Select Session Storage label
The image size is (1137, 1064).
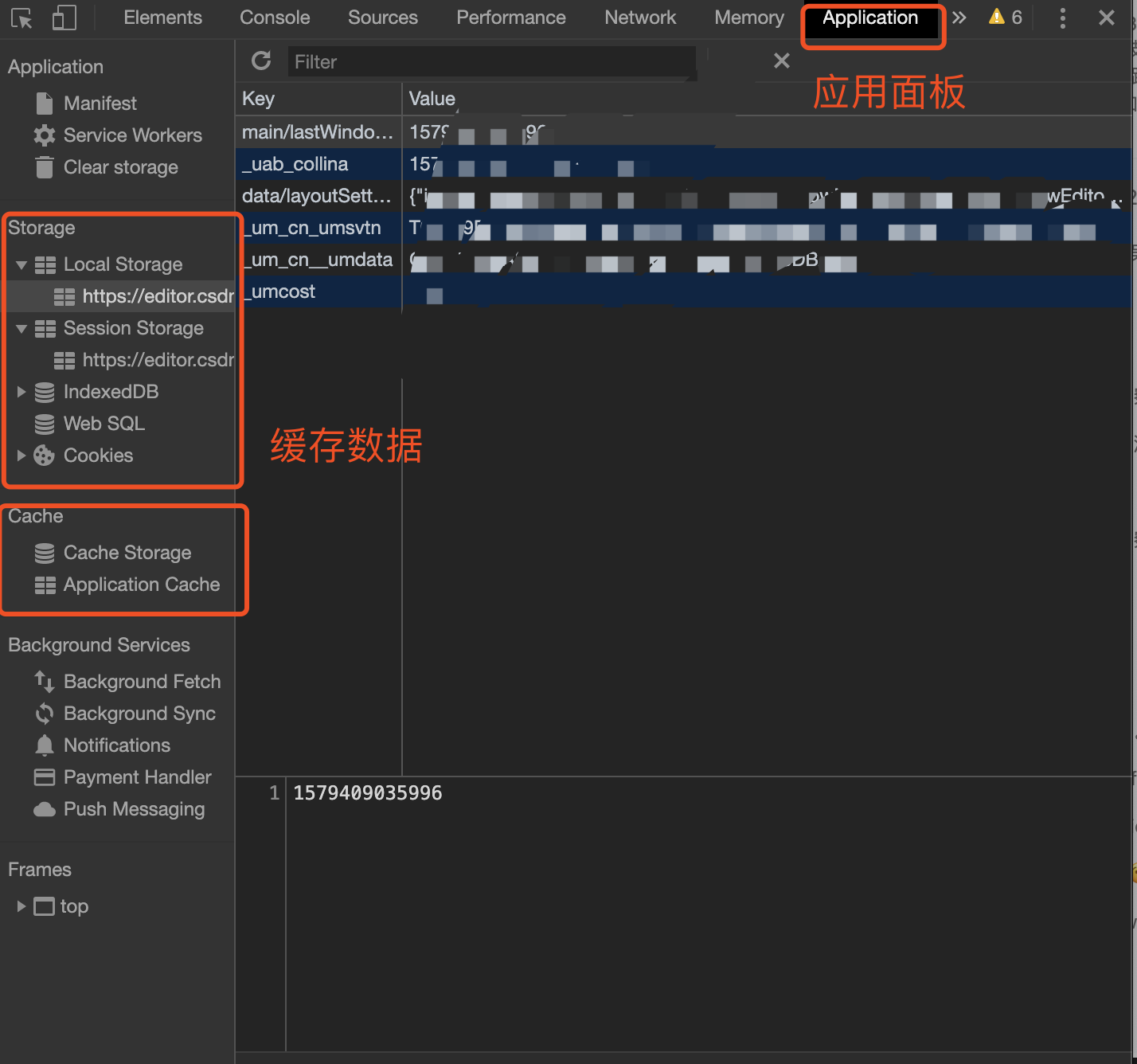[x=134, y=328]
